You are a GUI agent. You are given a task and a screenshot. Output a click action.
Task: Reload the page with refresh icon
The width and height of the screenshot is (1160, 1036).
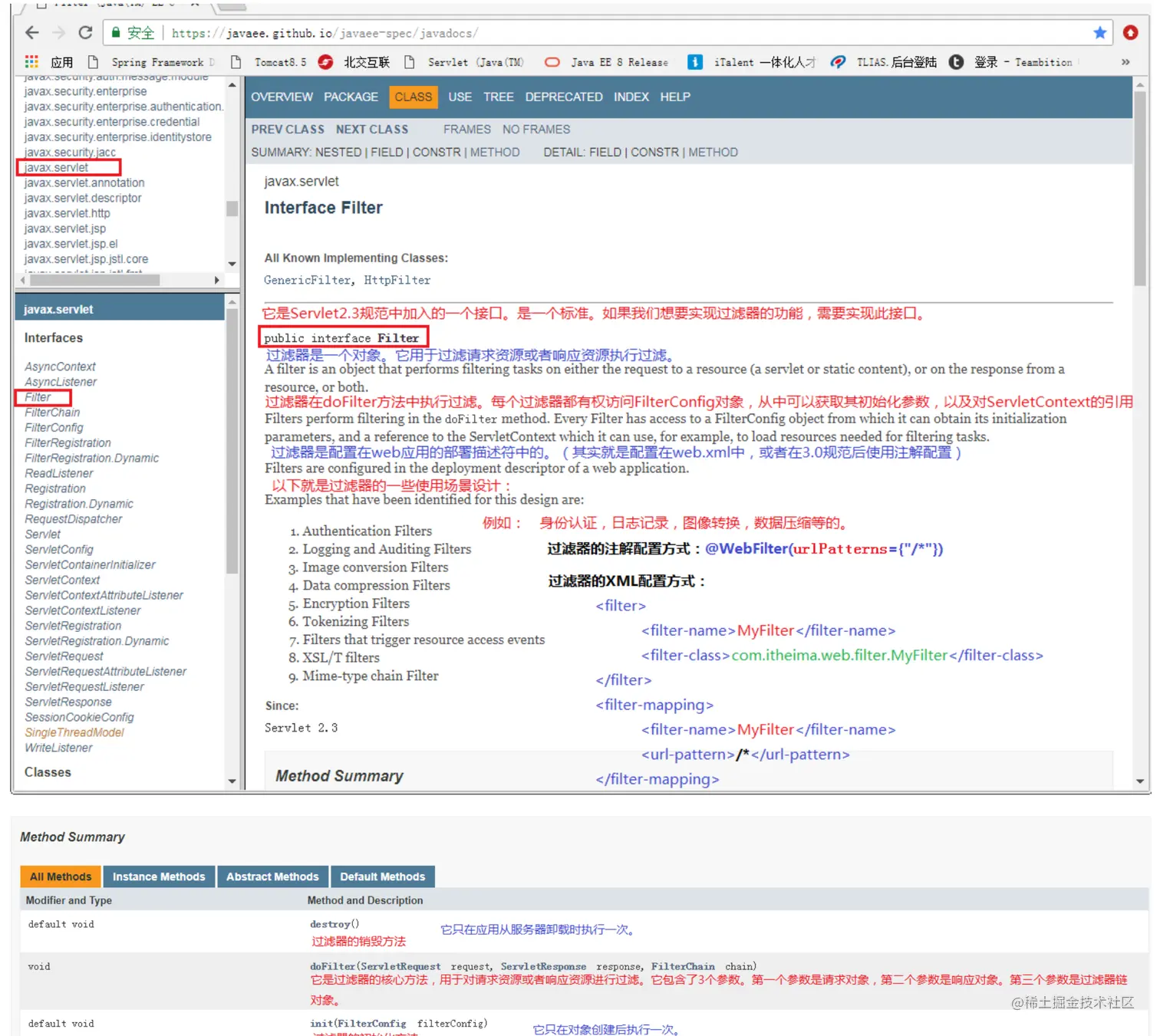click(x=86, y=32)
